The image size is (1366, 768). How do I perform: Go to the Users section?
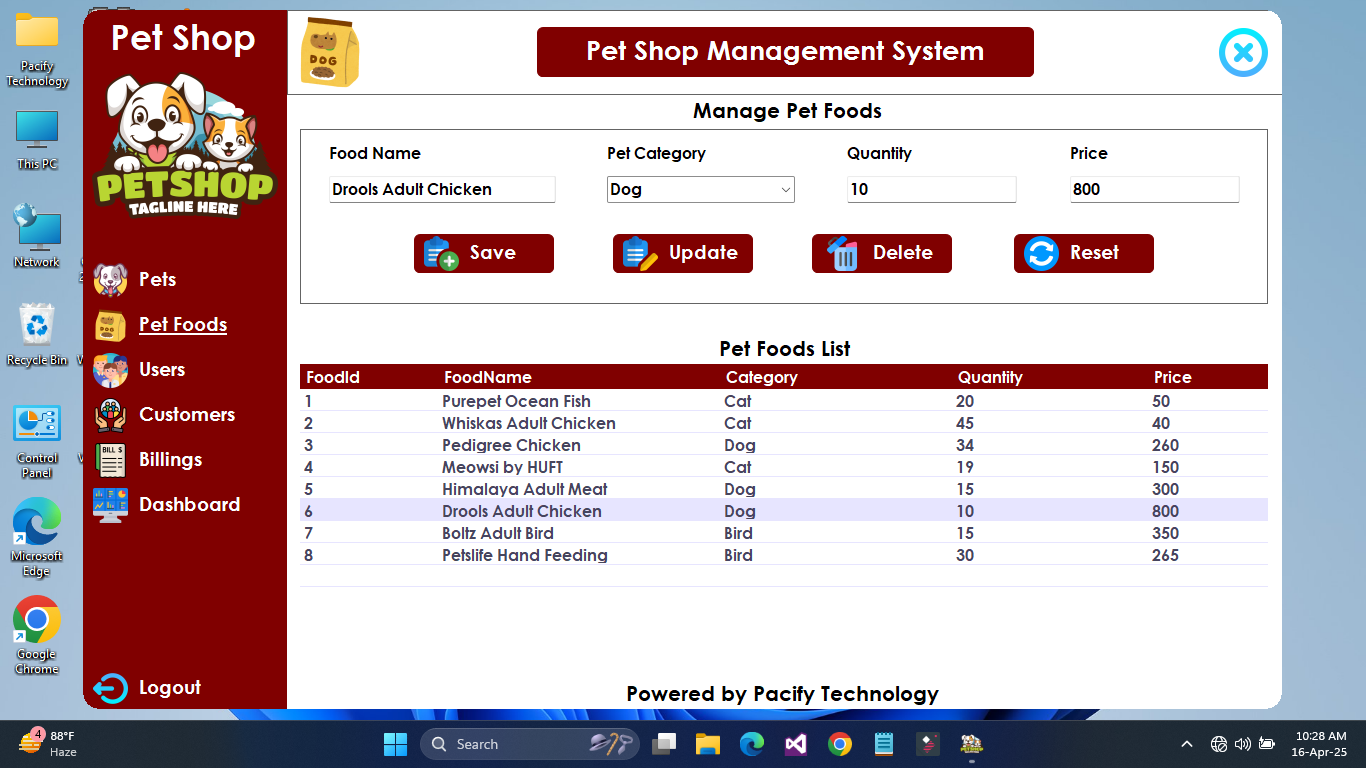[x=162, y=370]
